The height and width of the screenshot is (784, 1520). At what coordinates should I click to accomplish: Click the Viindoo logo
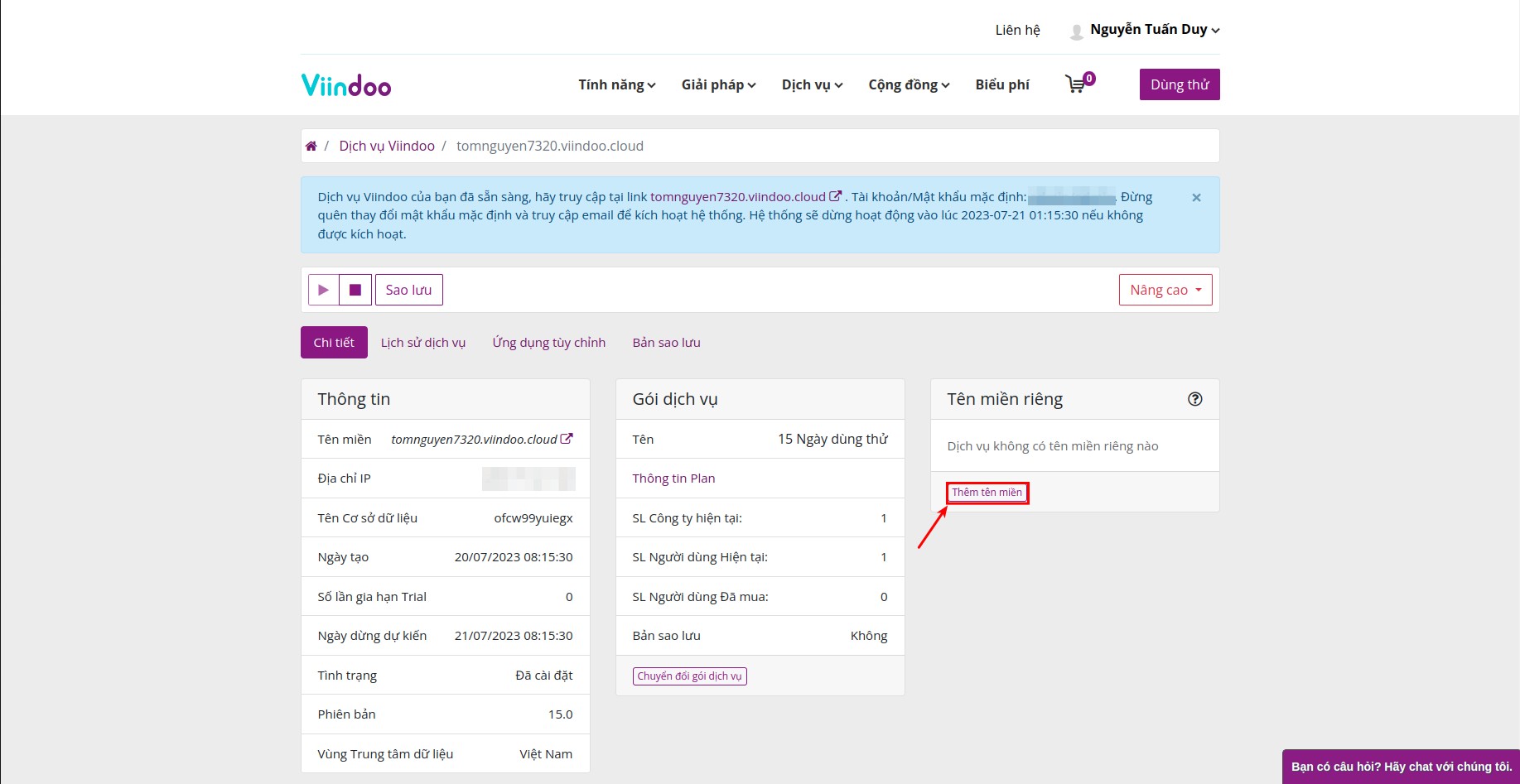click(345, 84)
